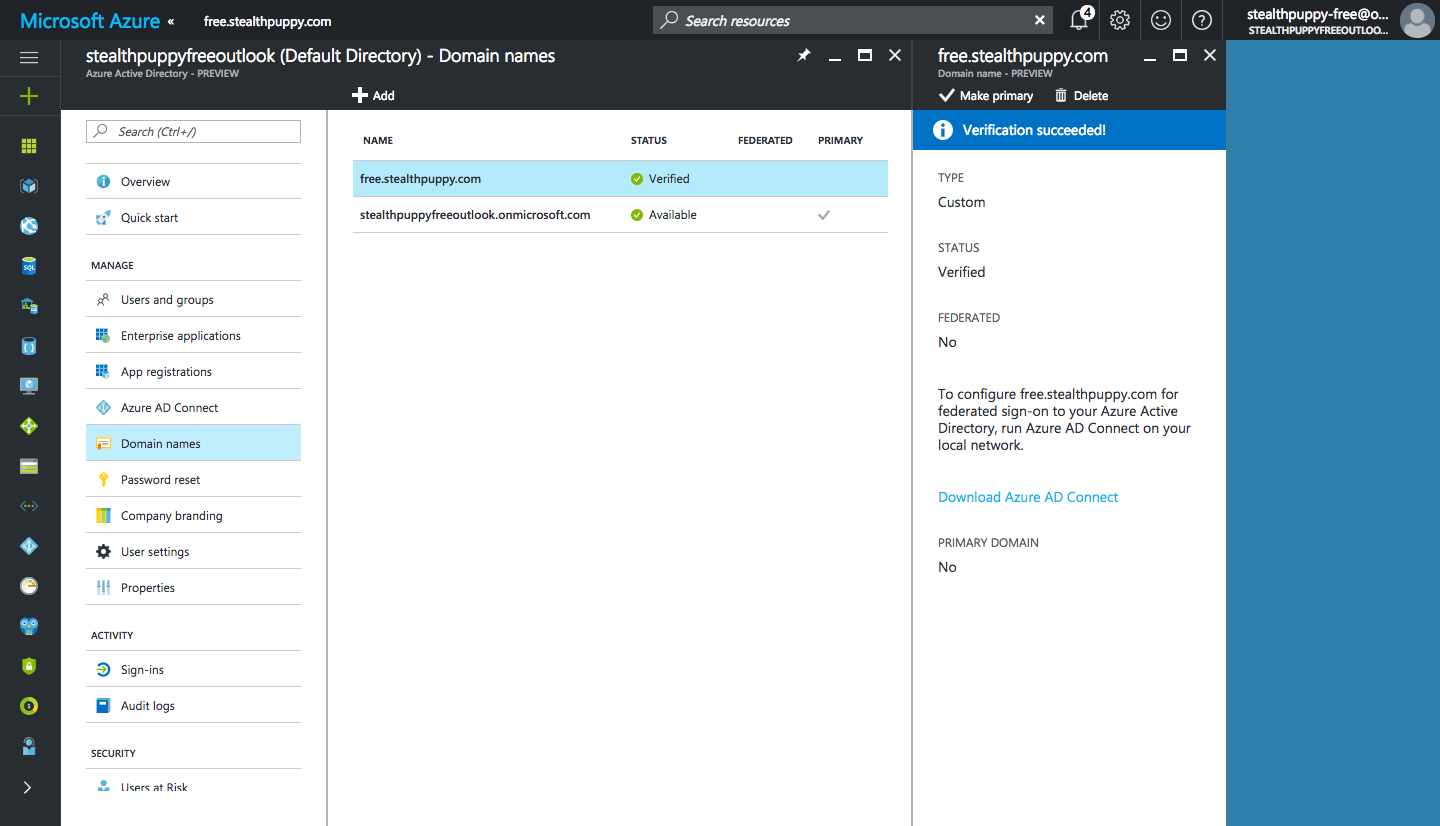This screenshot has height=826, width=1440.
Task: Expand More services chevron at sidebar bottom
Action: [27, 788]
